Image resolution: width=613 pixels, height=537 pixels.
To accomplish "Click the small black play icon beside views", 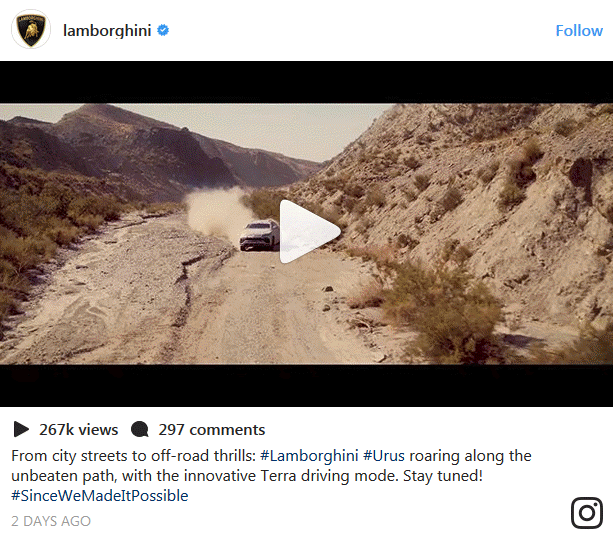I will tap(21, 429).
